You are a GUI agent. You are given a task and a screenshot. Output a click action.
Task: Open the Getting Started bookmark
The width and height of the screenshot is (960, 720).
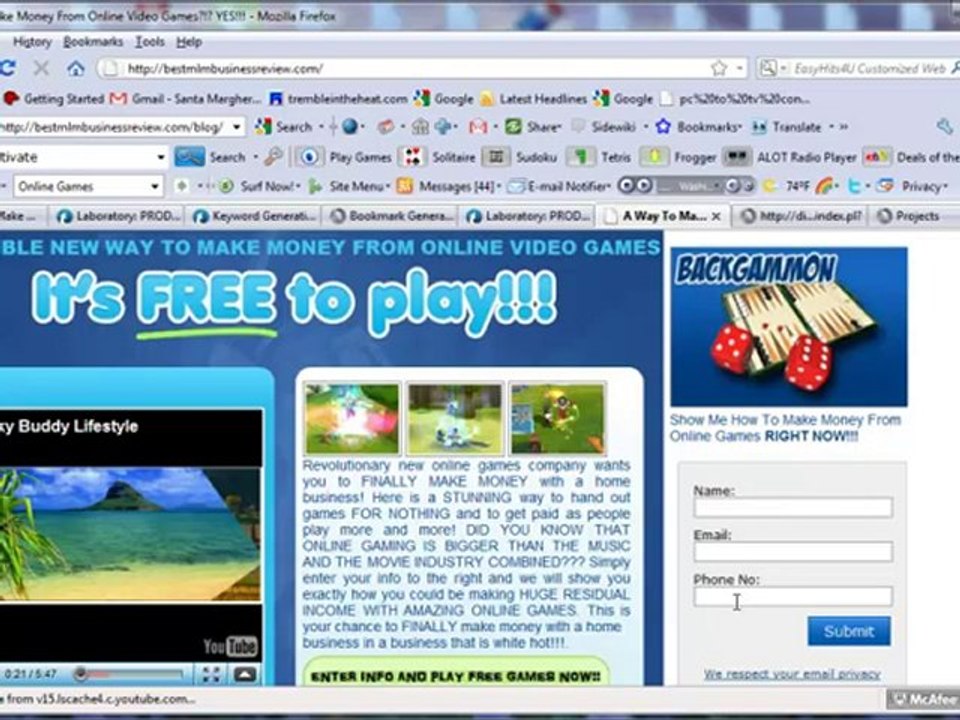[53, 99]
